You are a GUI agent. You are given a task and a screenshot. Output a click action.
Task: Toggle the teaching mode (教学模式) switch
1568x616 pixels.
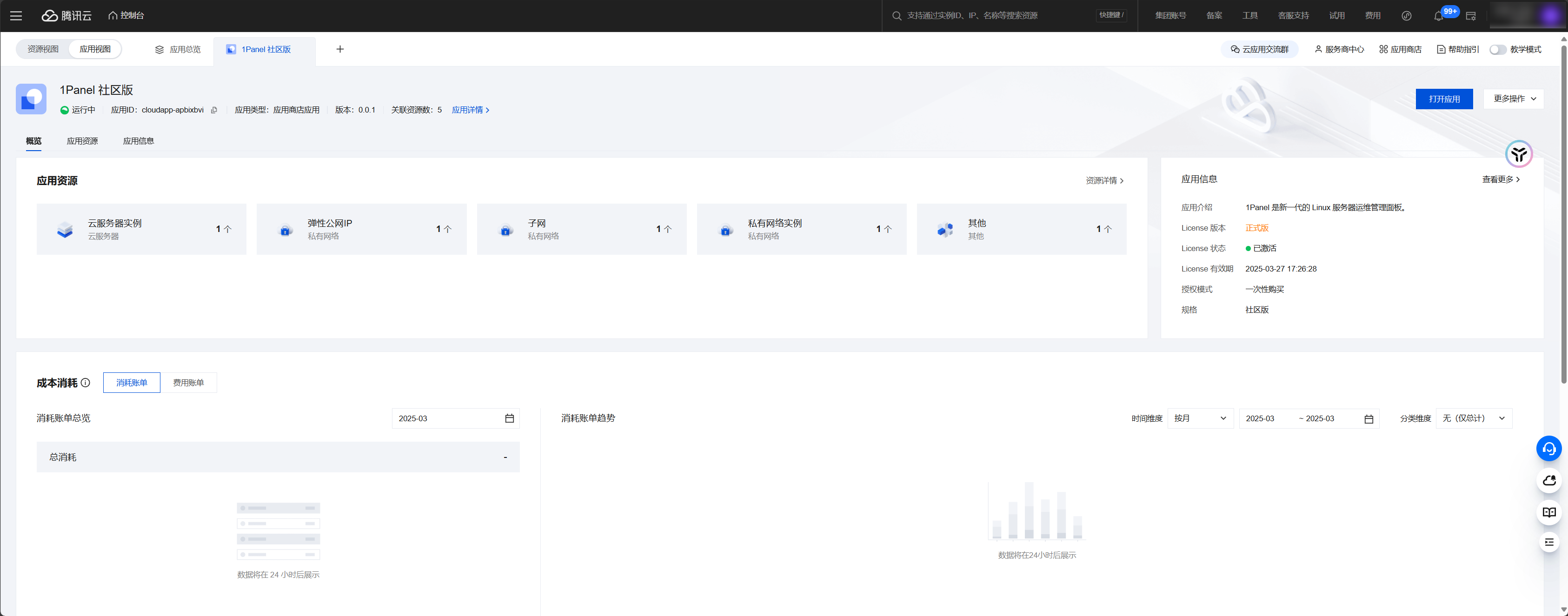1497,50
